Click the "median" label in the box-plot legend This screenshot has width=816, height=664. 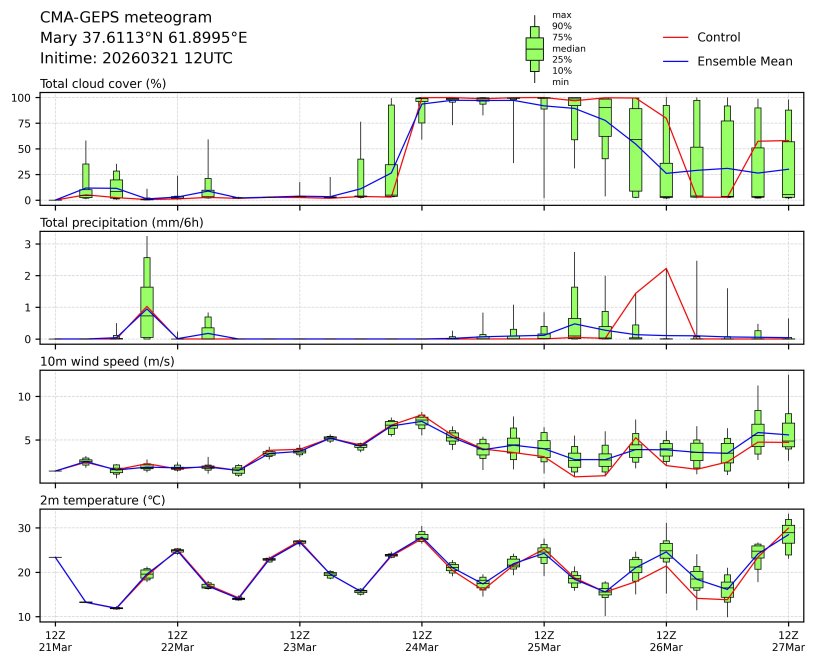point(568,48)
